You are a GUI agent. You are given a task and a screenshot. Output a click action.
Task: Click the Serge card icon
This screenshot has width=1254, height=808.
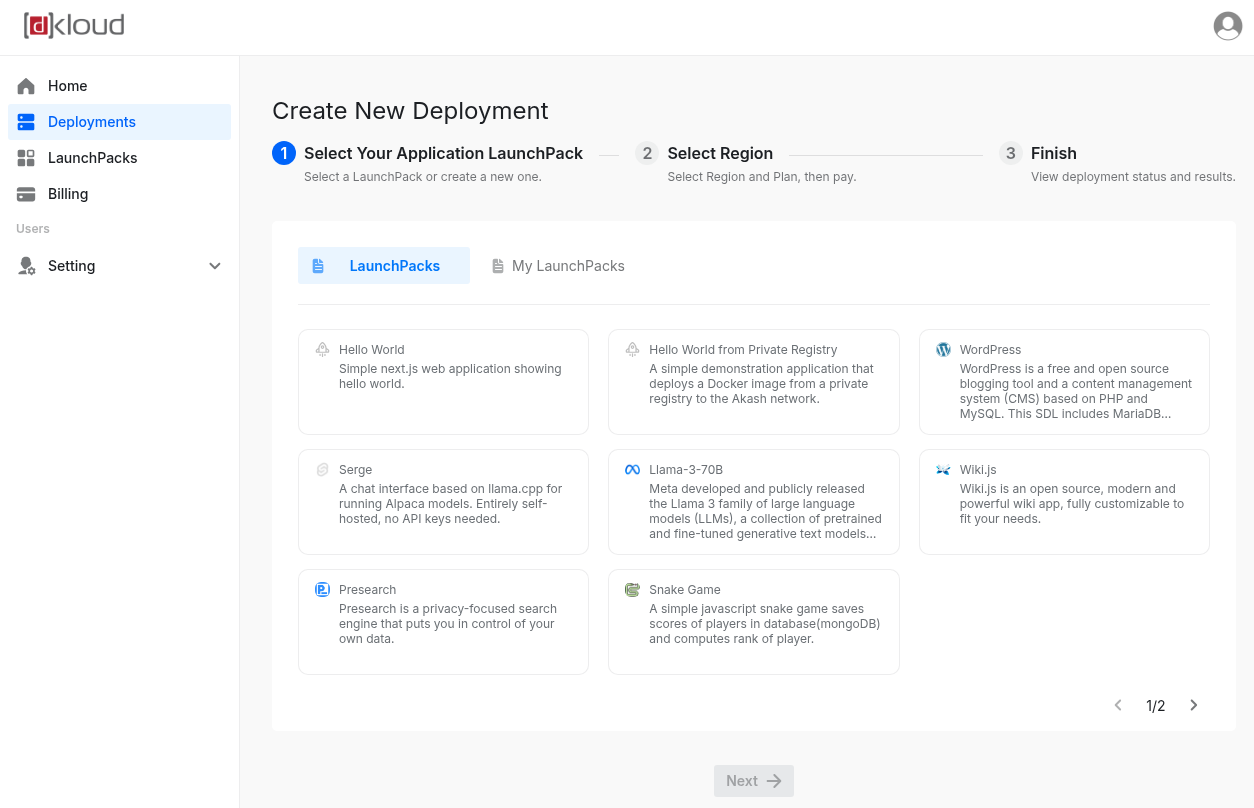pyautogui.click(x=322, y=470)
